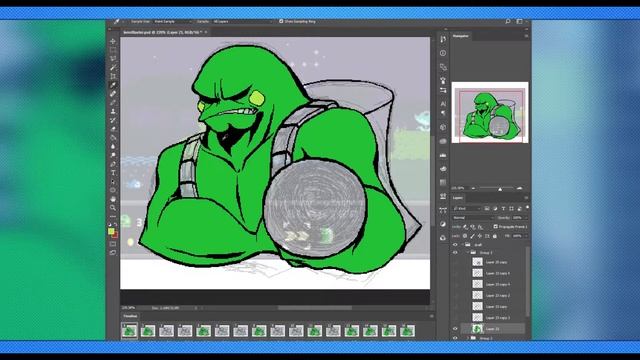This screenshot has width=640, height=360.
Task: Show Layer 23 copy 6 visibility
Action: coord(455,273)
